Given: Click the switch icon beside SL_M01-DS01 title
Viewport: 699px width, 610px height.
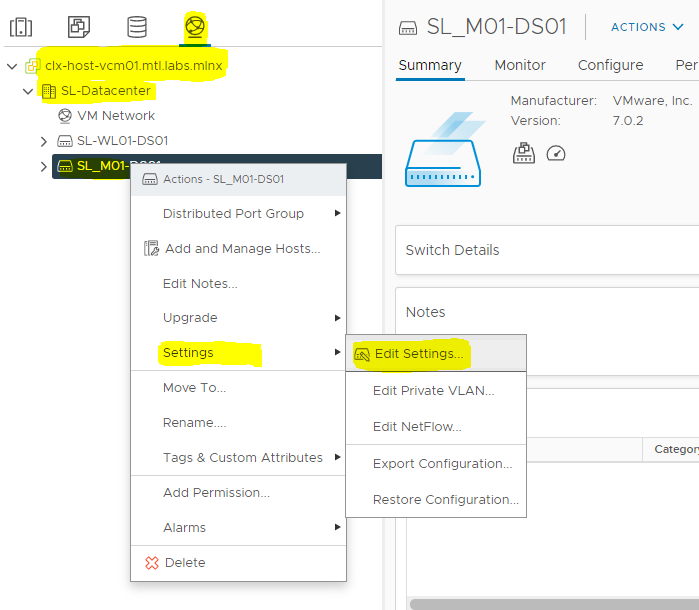Looking at the screenshot, I should pos(408,28).
